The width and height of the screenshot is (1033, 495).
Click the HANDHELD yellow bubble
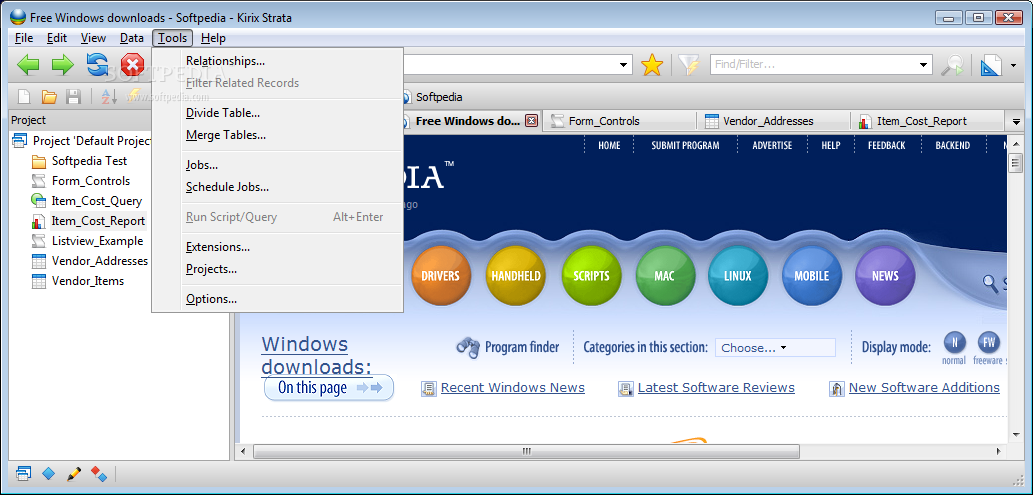(516, 276)
